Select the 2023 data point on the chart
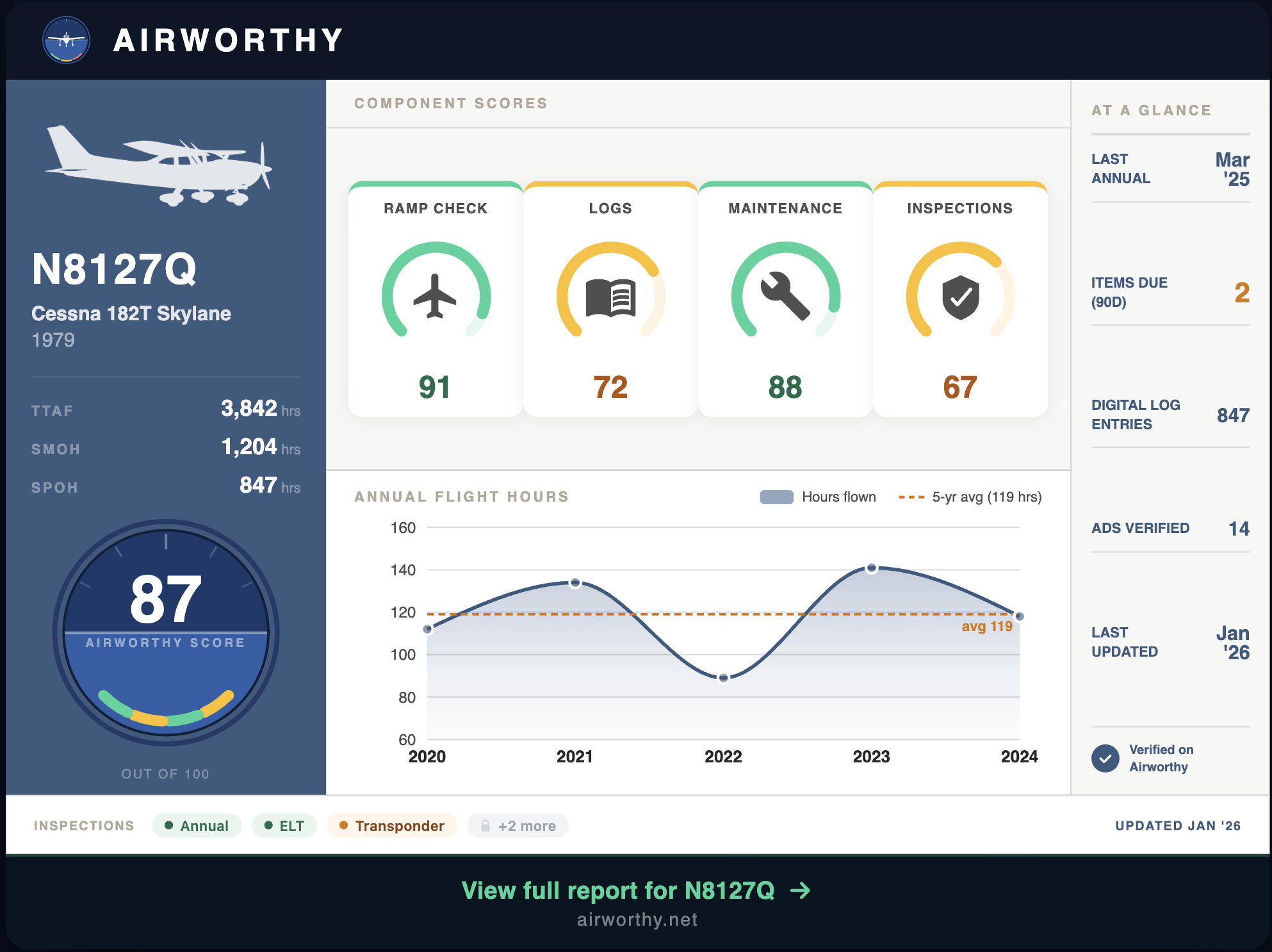The width and height of the screenshot is (1272, 952). (872, 568)
